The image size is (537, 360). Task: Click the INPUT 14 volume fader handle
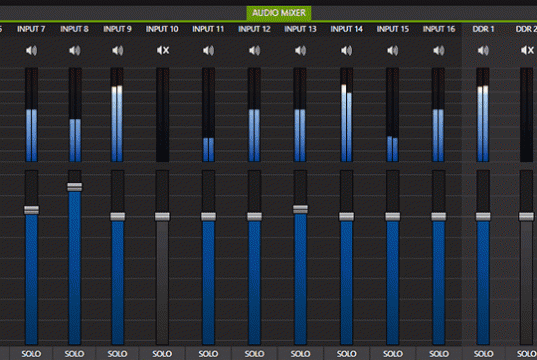pyautogui.click(x=347, y=216)
